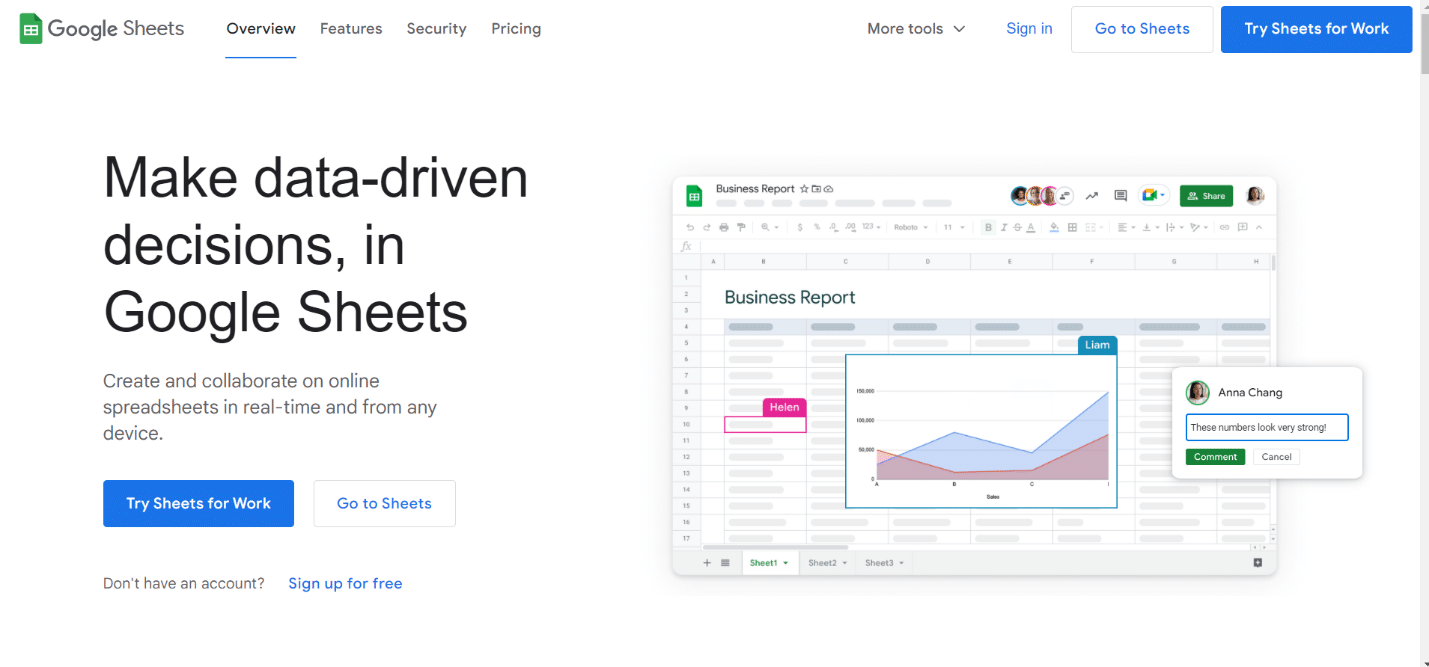Click the insert link icon in toolbar
The image size is (1429, 667).
(x=1224, y=227)
